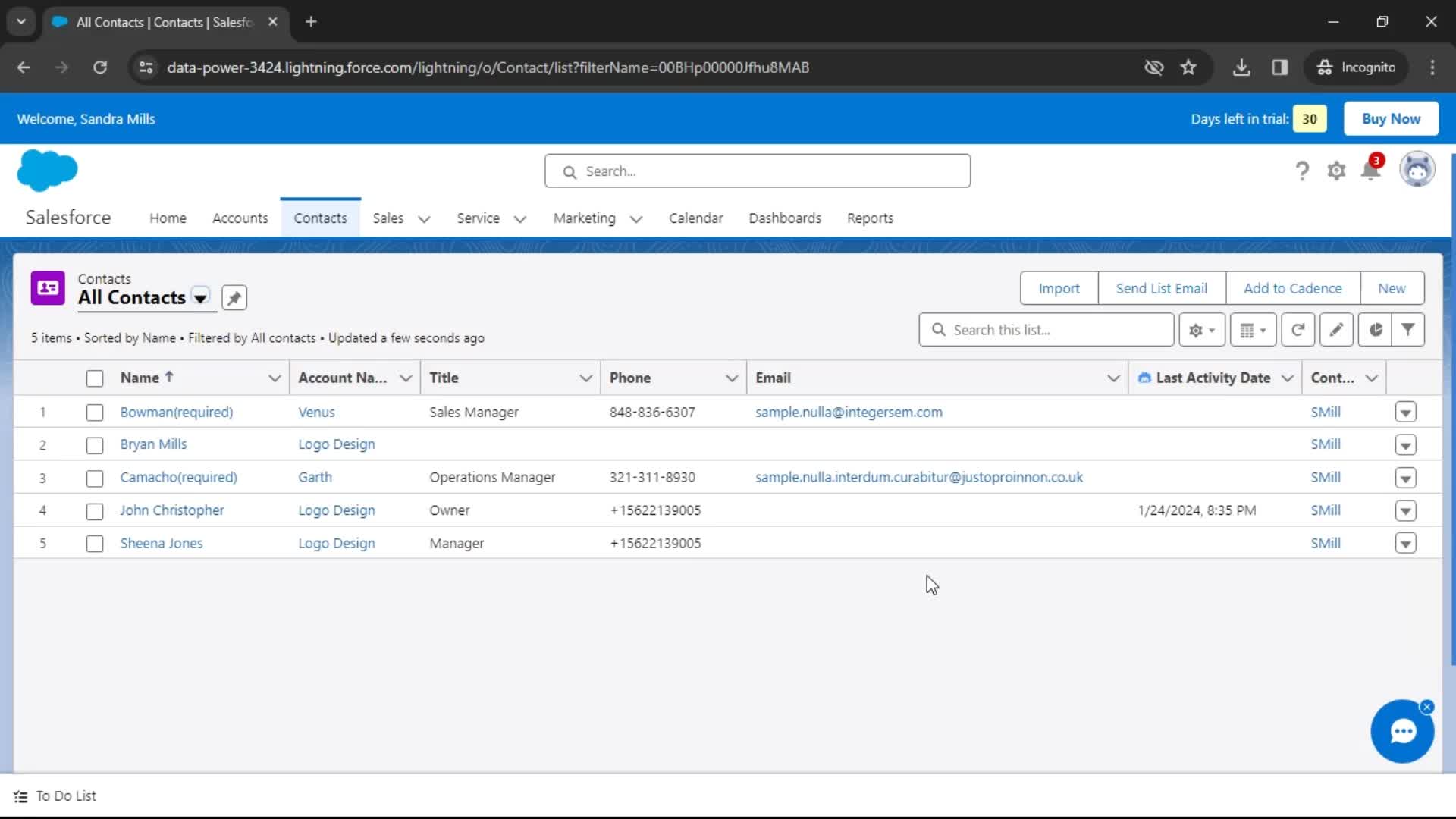Screen dimensions: 1456x819
Task: Focus the global Search box
Action: pyautogui.click(x=757, y=171)
